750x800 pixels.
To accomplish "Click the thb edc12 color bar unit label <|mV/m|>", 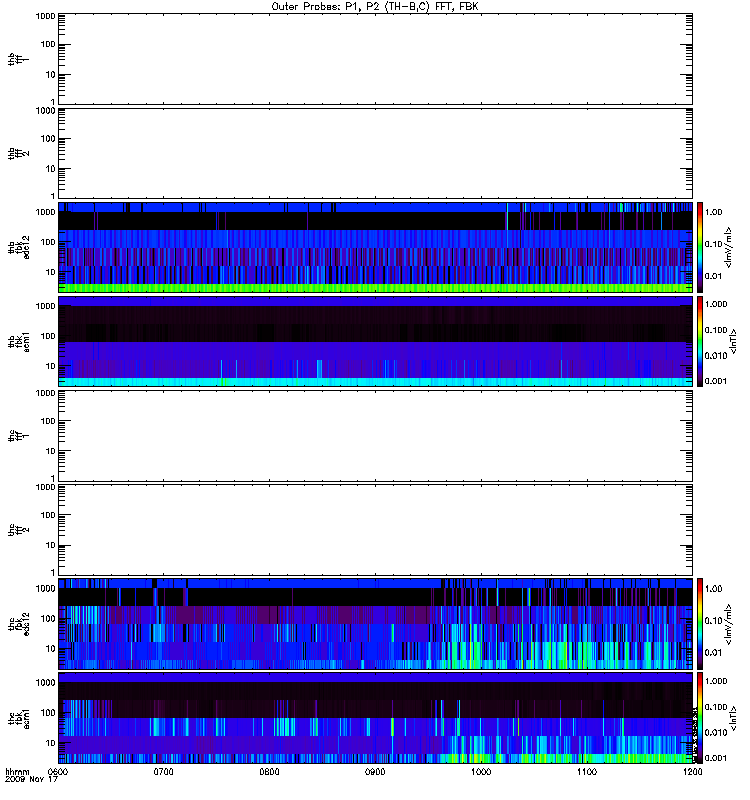I will [x=729, y=247].
